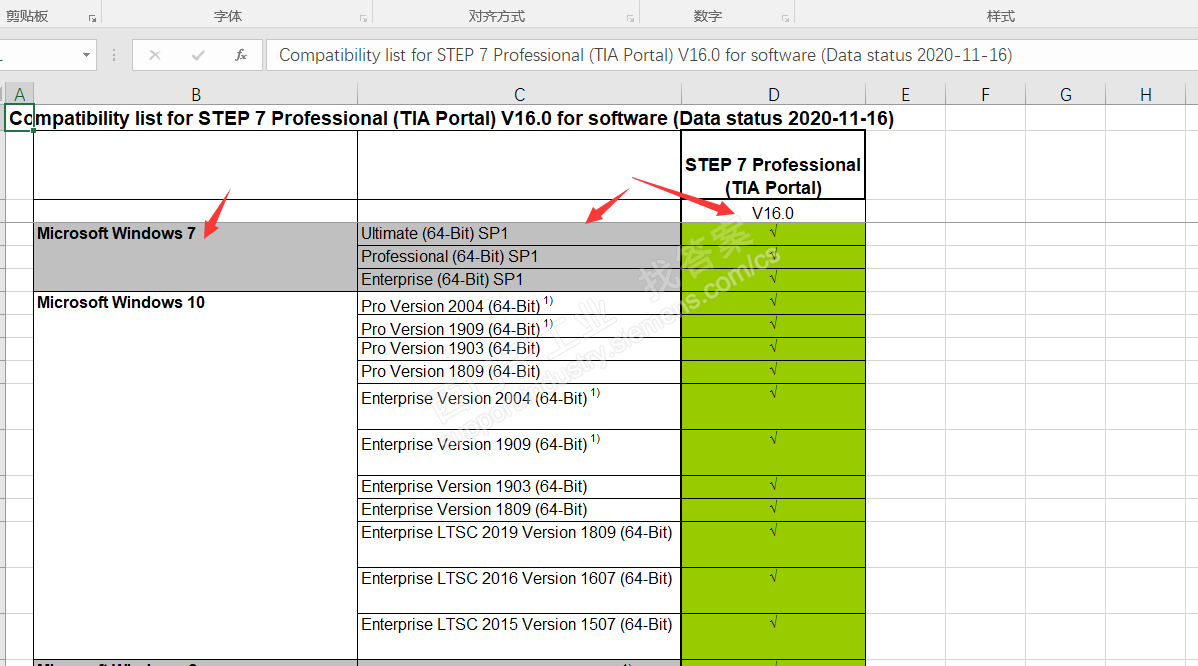Viewport: 1198px width, 666px height.
Task: Click green checkmark cell for Ultimate SP1
Action: pos(773,234)
